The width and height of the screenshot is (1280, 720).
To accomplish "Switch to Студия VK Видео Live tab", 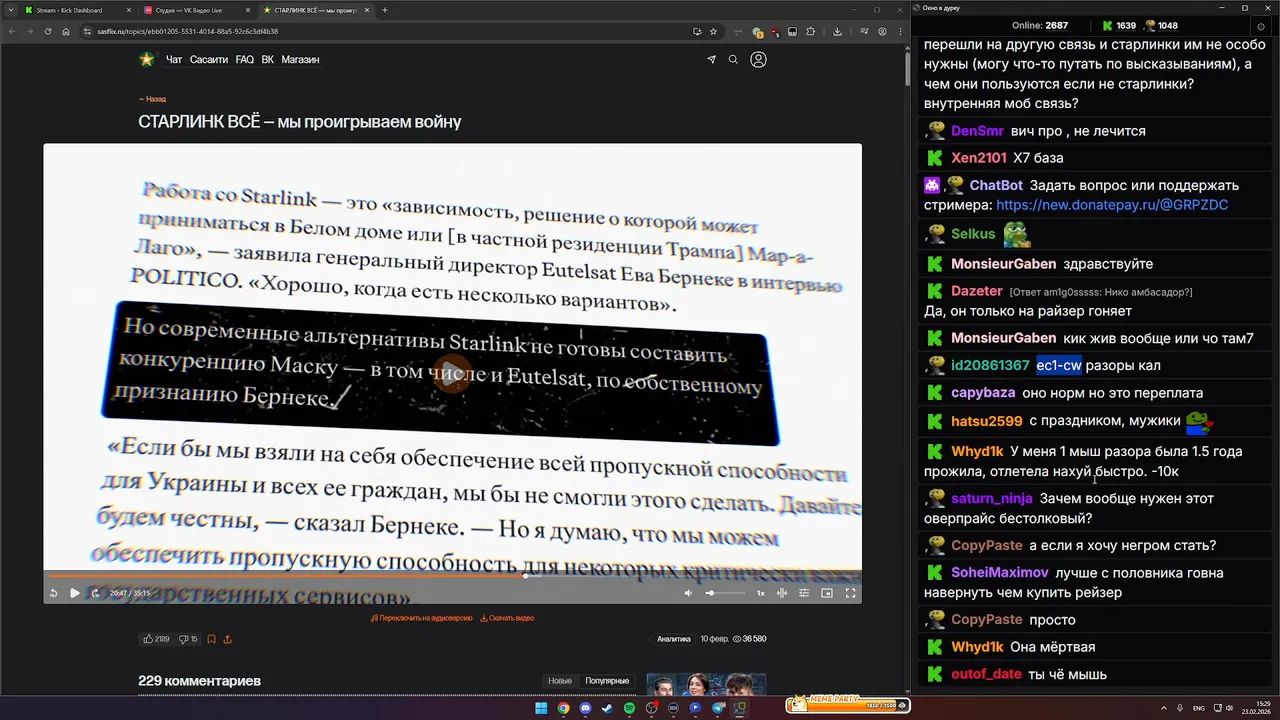I will point(195,10).
